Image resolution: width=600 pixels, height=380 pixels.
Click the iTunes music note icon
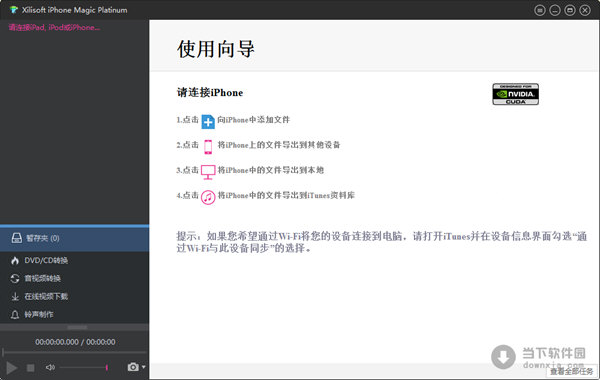(x=208, y=197)
